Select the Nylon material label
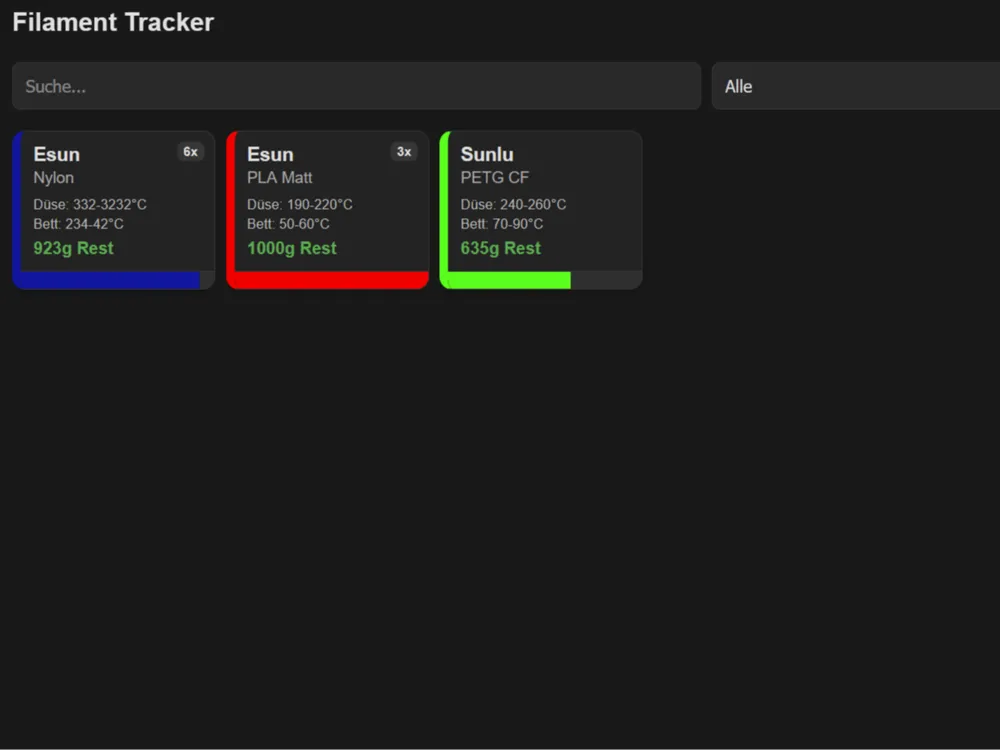Screen dimensions: 1000x750 pyautogui.click(x=54, y=177)
